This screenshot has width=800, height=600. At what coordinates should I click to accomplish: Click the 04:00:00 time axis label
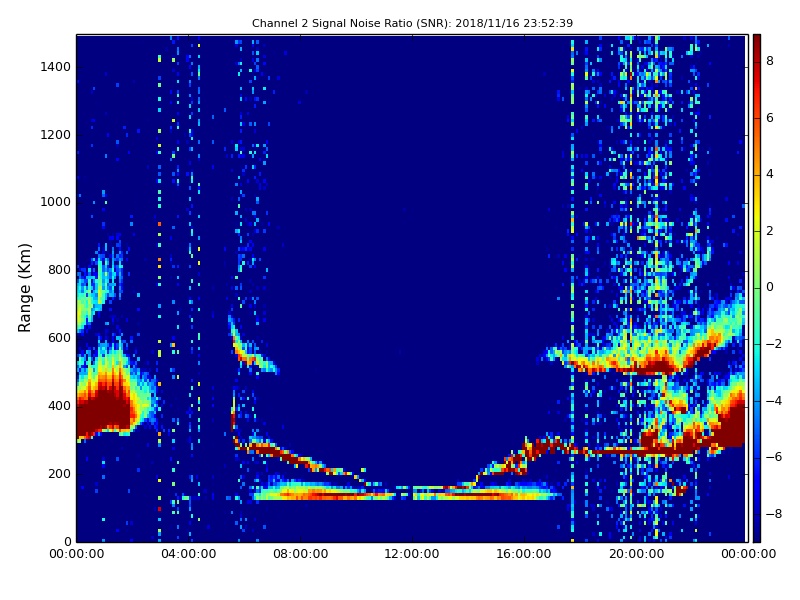point(189,554)
